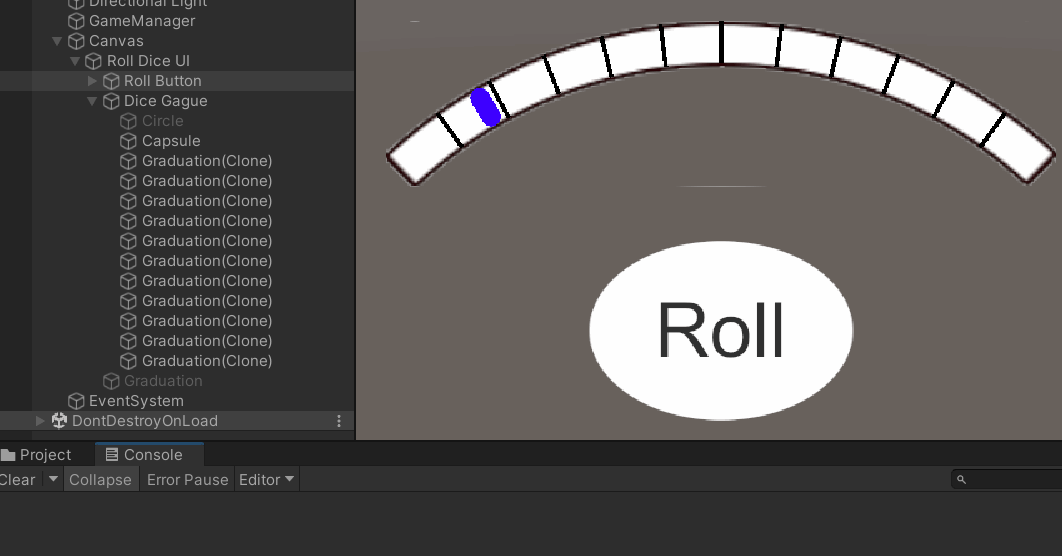Select the inactive Graduation object
Viewport: 1062px width, 556px height.
pos(163,381)
